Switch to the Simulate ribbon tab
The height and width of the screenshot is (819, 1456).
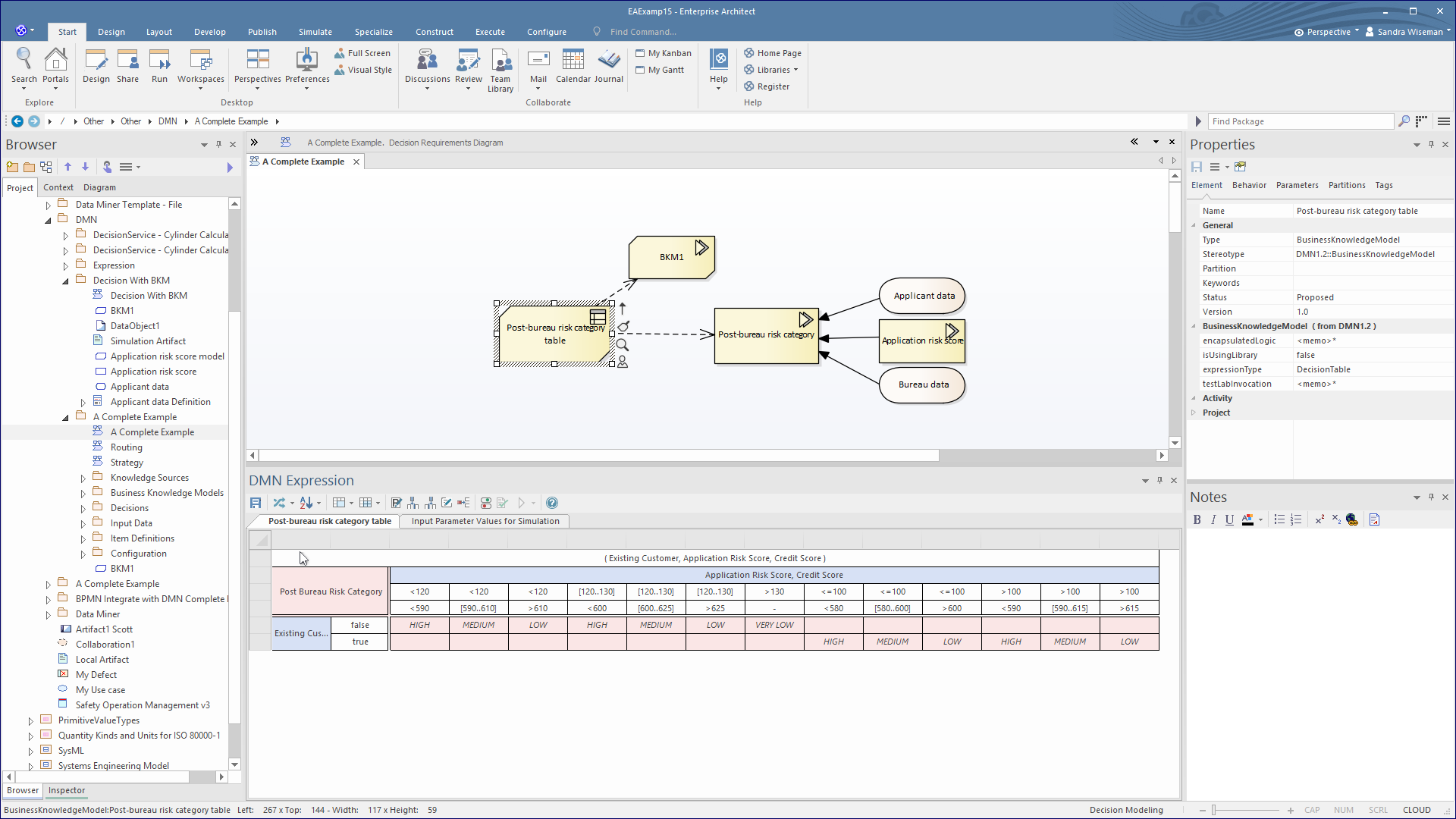pos(315,32)
